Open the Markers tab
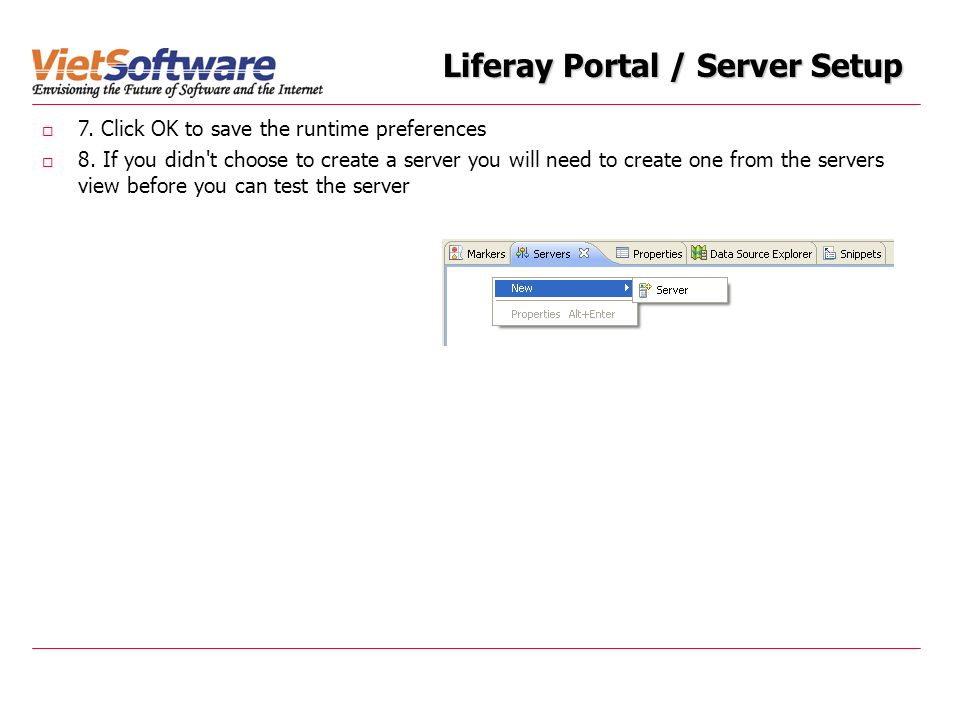This screenshot has height=720, width=960. click(x=478, y=253)
